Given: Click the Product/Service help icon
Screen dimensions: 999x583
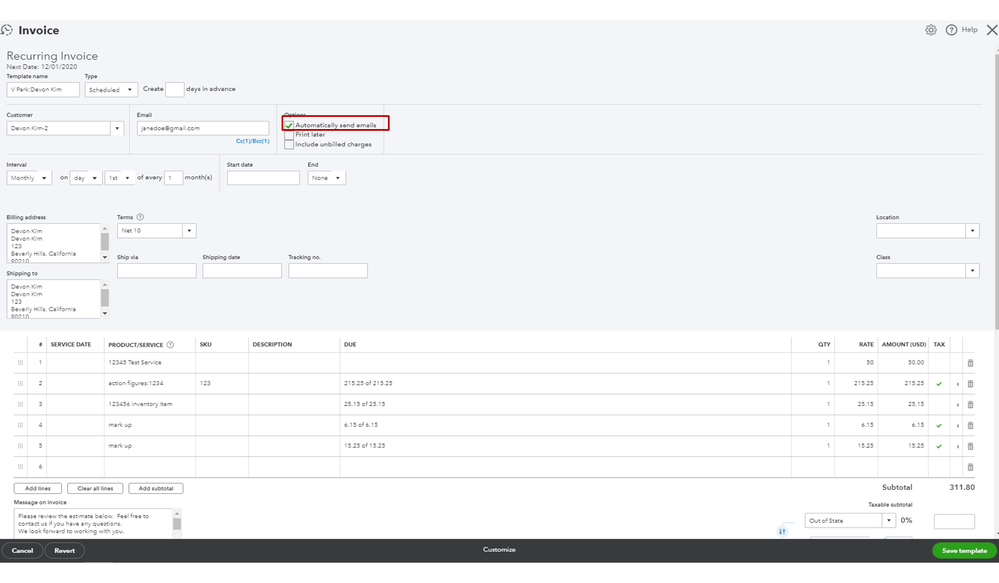Looking at the screenshot, I should 170,345.
